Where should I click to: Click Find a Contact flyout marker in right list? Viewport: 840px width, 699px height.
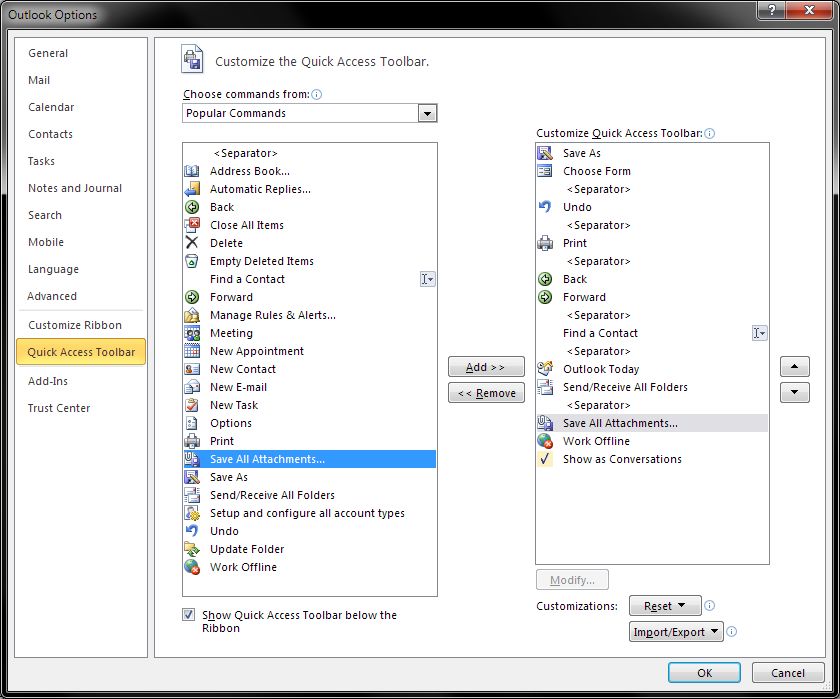click(x=759, y=333)
